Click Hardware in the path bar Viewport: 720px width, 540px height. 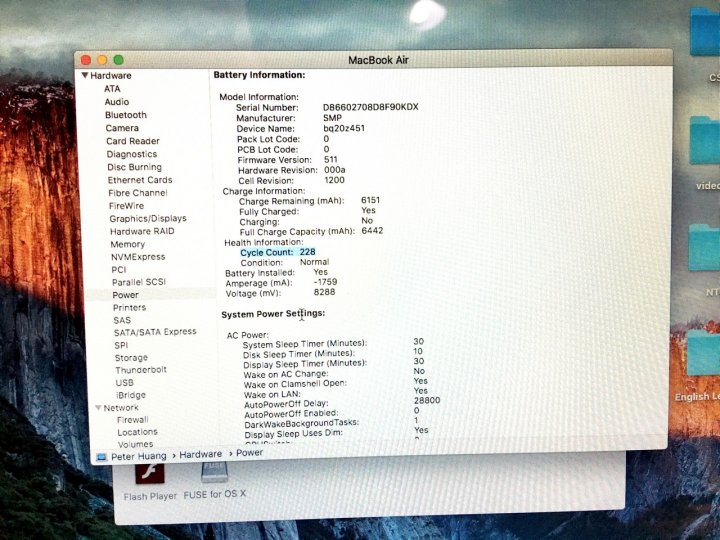click(x=200, y=454)
